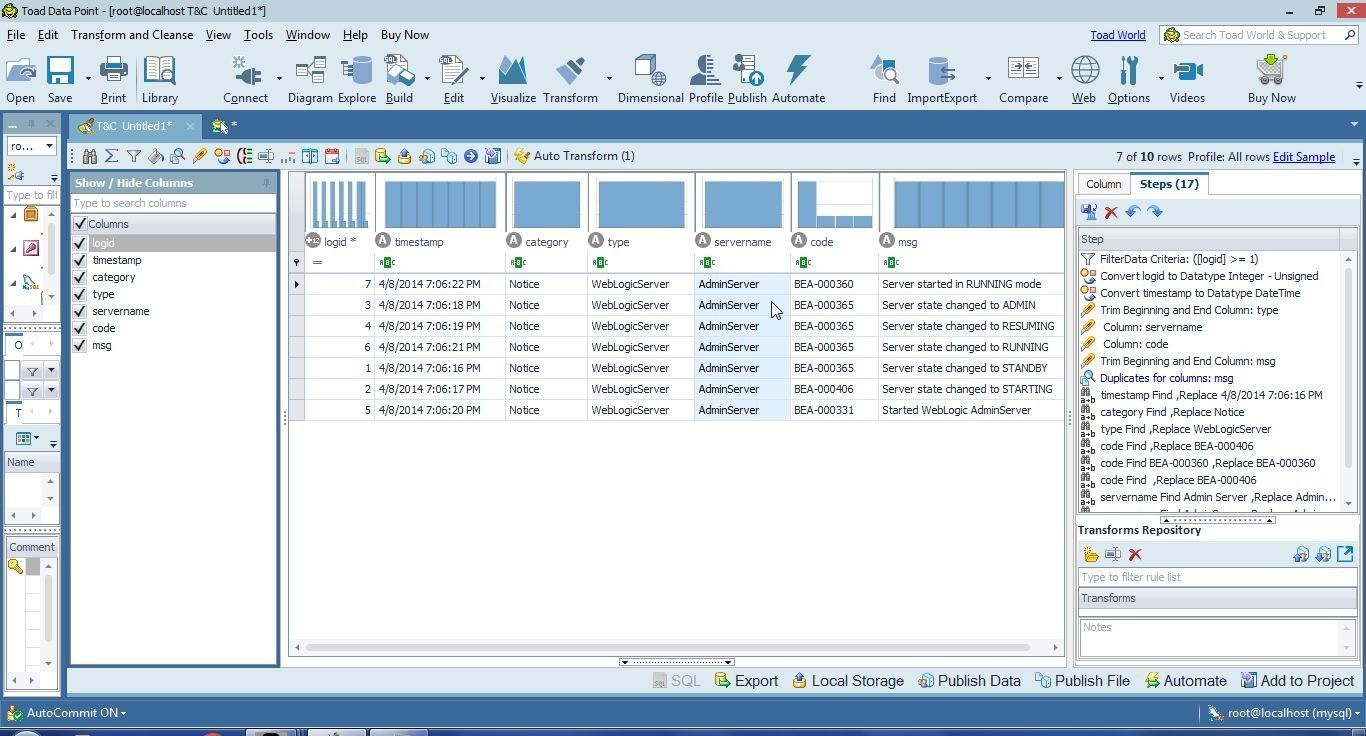This screenshot has height=736, width=1366.
Task: Expand the Transform button dropdown arrow
Action: (x=609, y=78)
